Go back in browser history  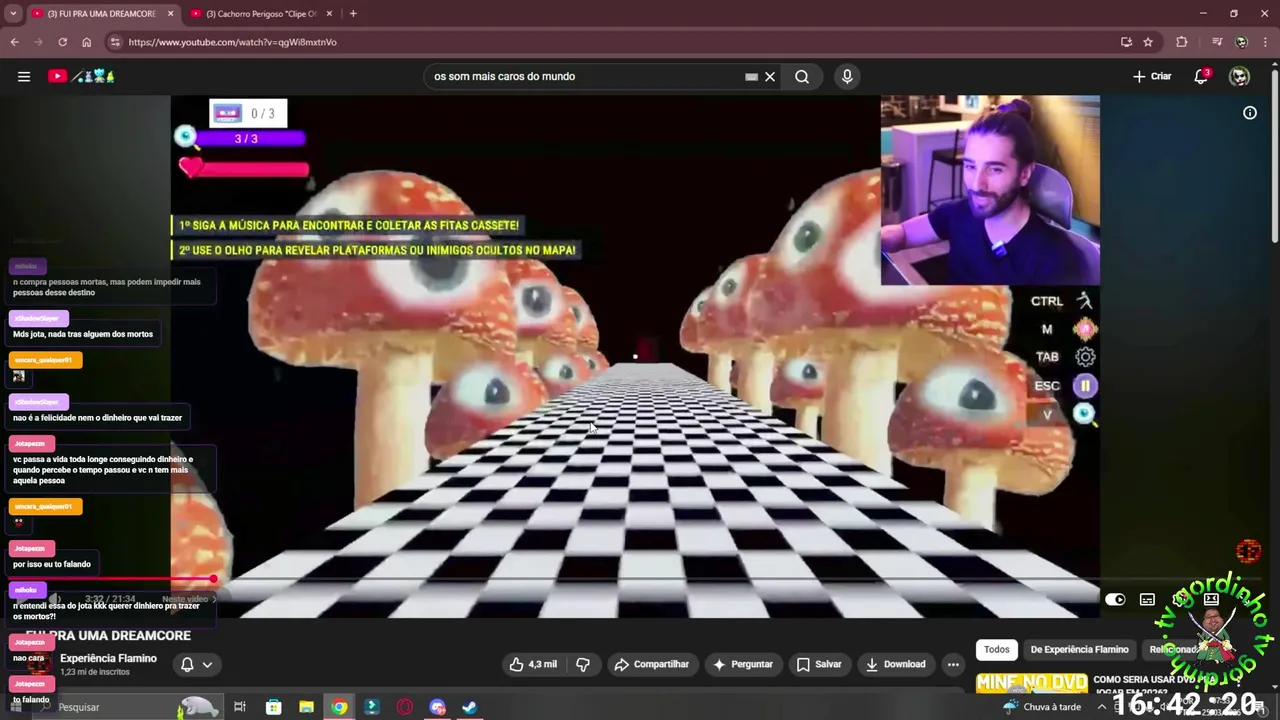tap(14, 42)
